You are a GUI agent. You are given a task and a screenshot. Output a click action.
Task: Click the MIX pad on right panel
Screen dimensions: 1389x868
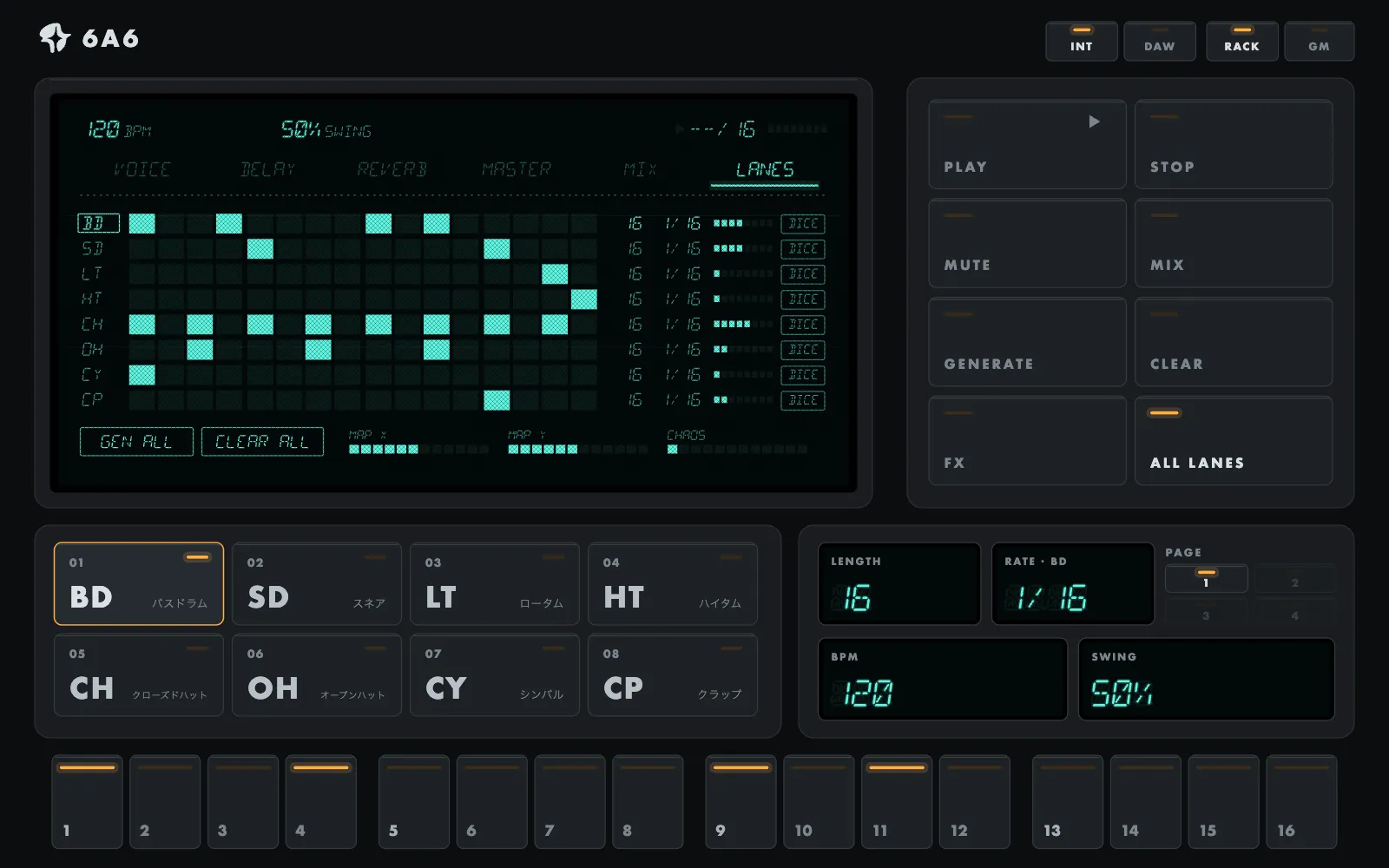click(x=1234, y=243)
